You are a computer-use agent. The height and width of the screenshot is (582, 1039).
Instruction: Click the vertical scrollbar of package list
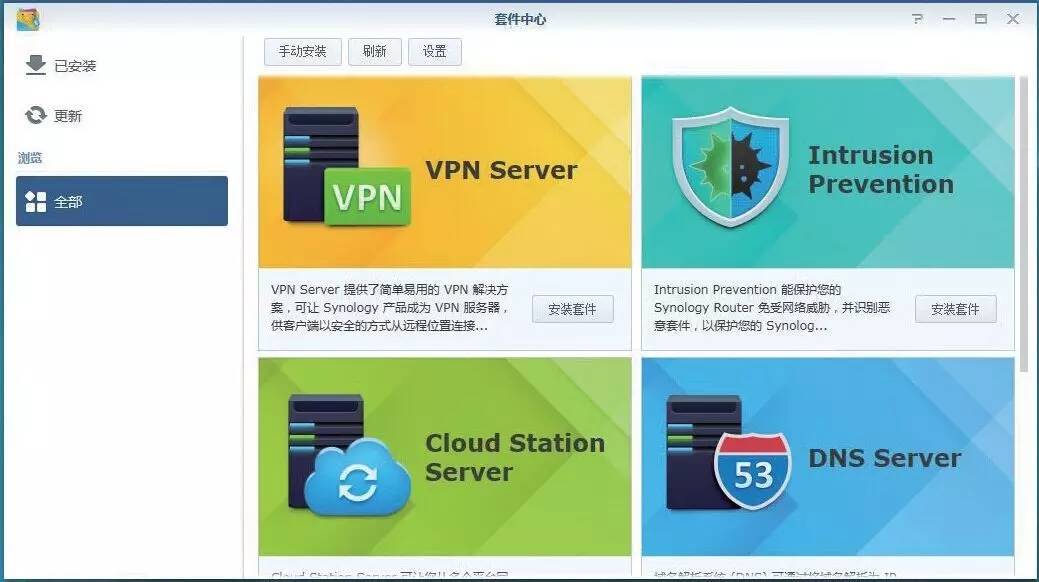point(1024,225)
